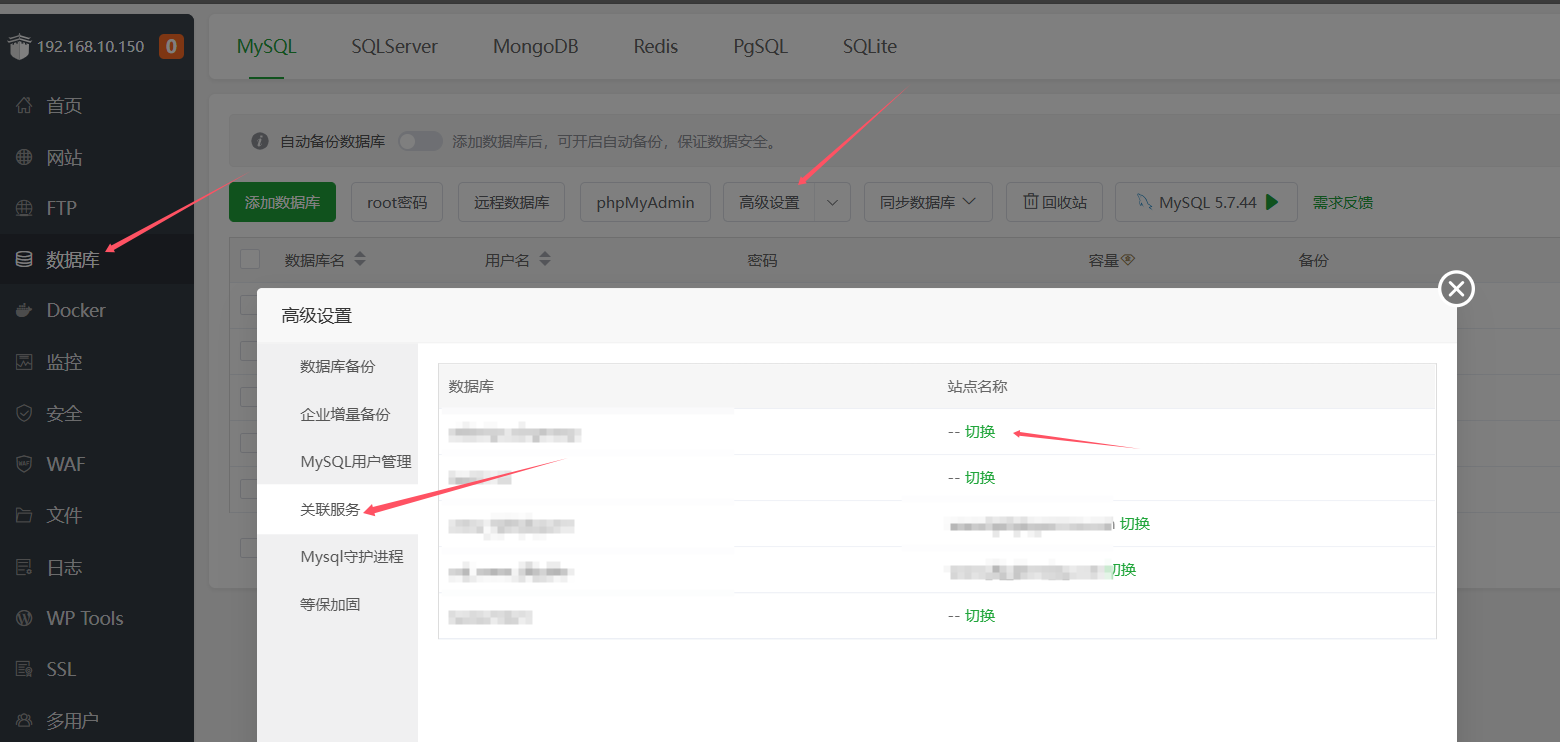The width and height of the screenshot is (1560, 742).
Task: Click the Docker whale icon
Action: tap(24, 311)
